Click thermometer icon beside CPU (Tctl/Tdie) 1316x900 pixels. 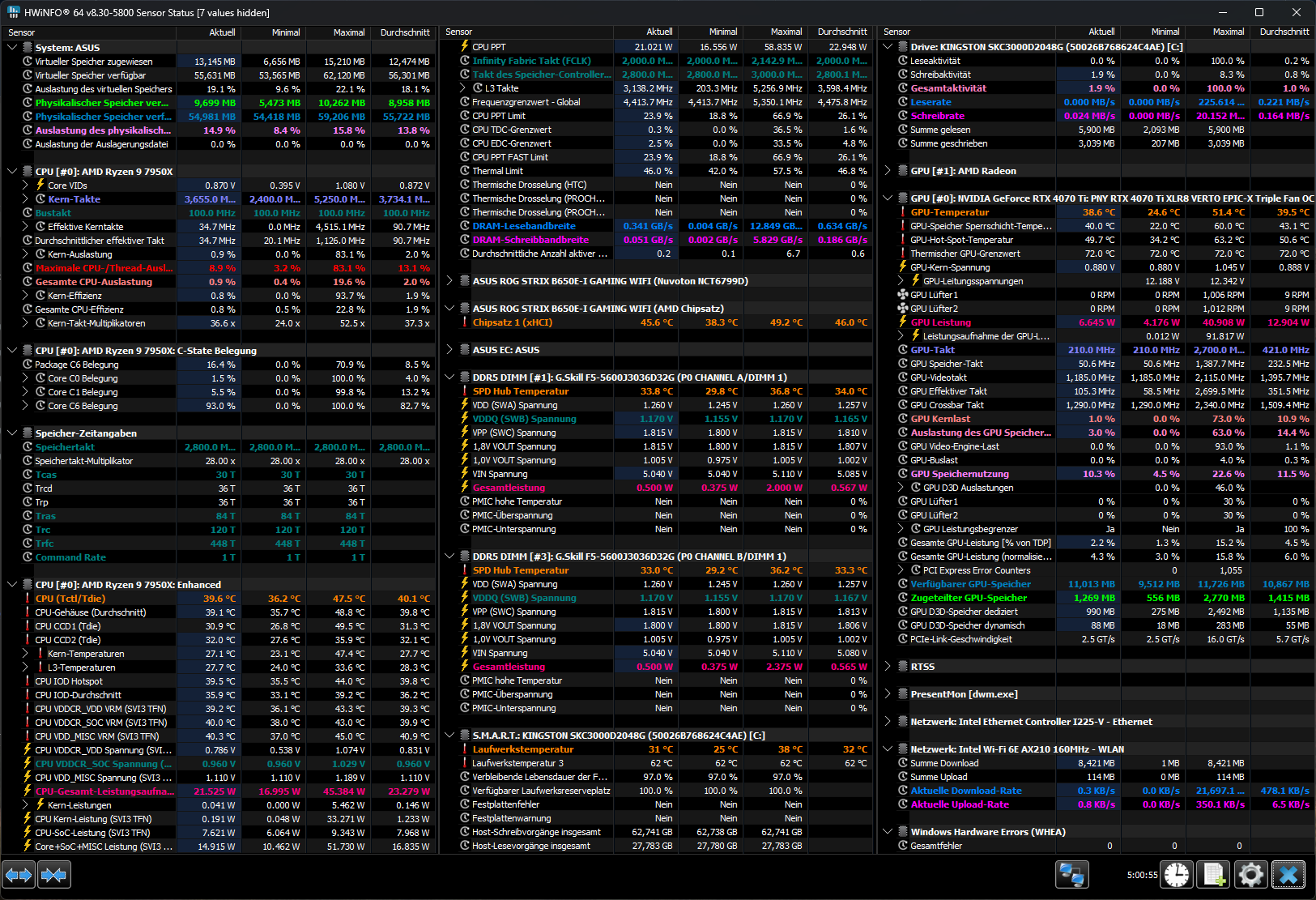tap(28, 599)
